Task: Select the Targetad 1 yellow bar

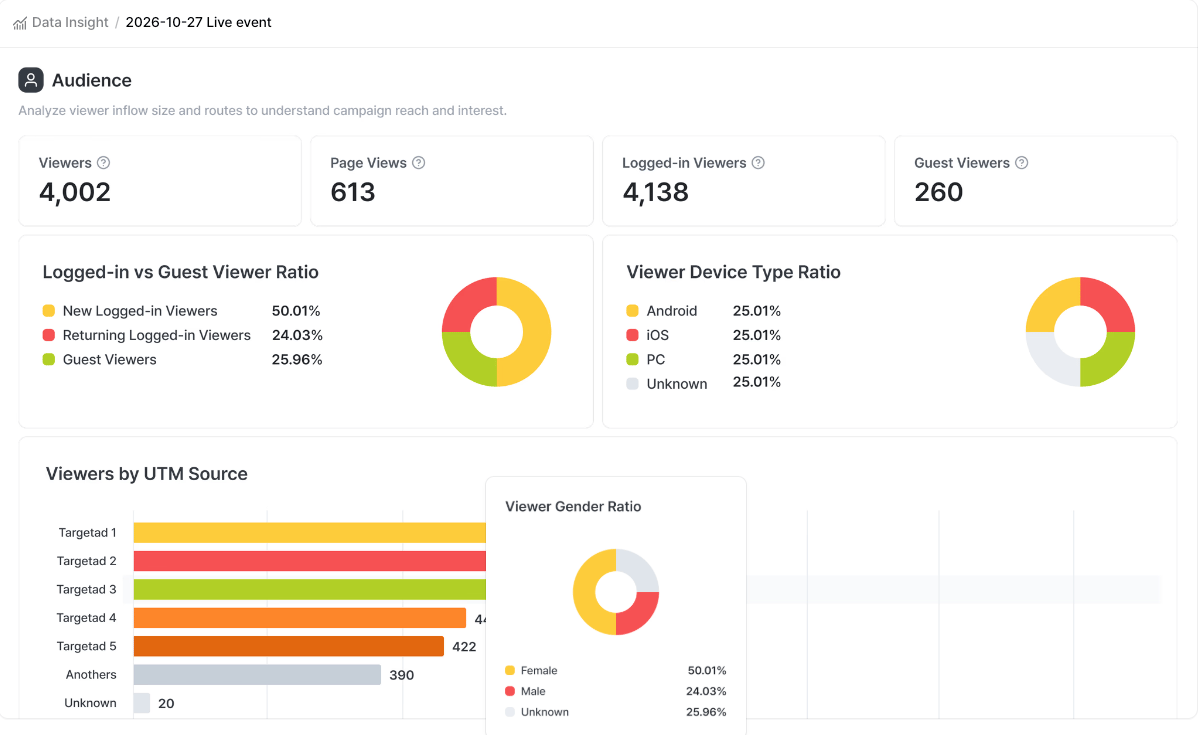Action: [309, 533]
